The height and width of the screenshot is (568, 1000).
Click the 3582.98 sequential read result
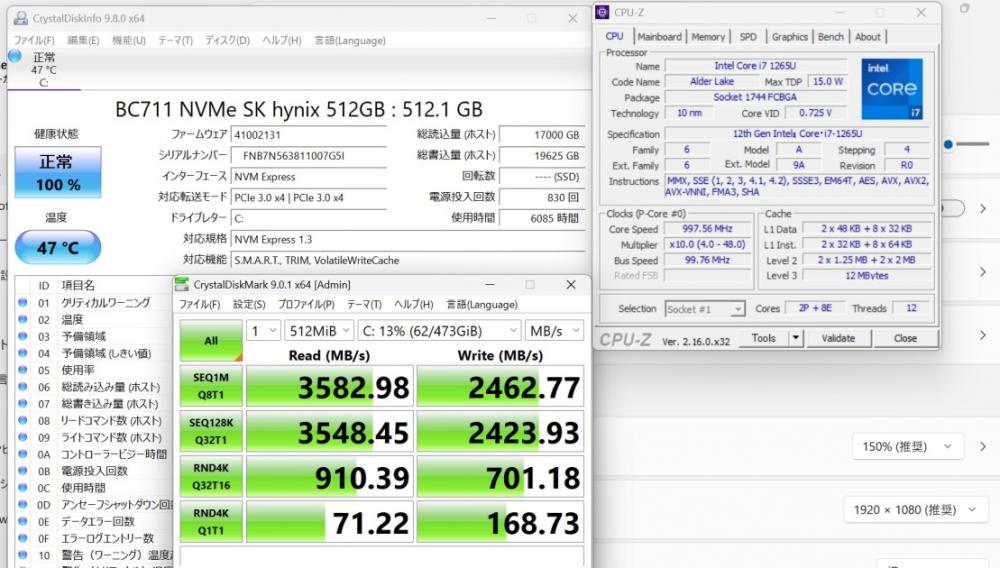330,386
